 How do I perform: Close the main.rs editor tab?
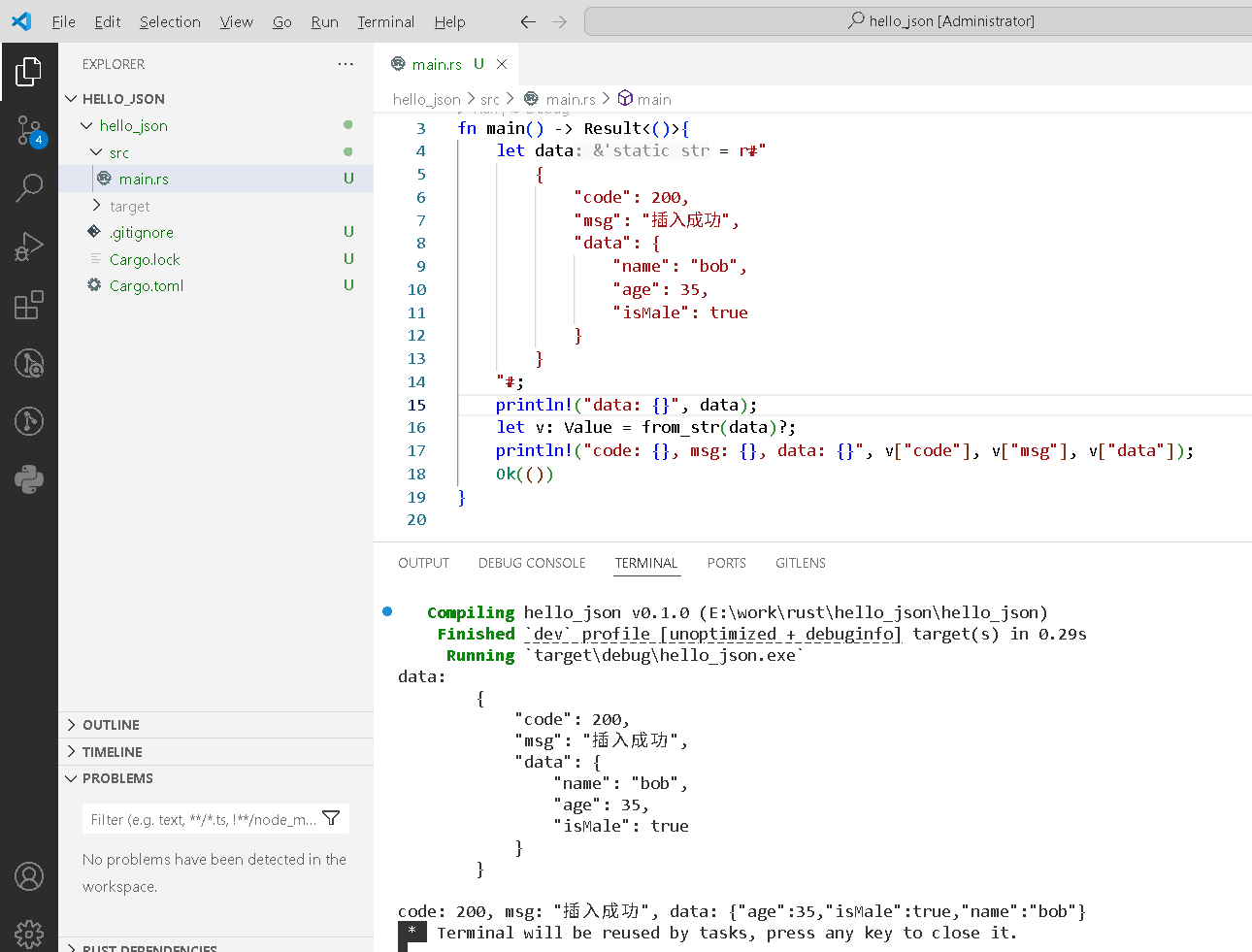pos(502,64)
